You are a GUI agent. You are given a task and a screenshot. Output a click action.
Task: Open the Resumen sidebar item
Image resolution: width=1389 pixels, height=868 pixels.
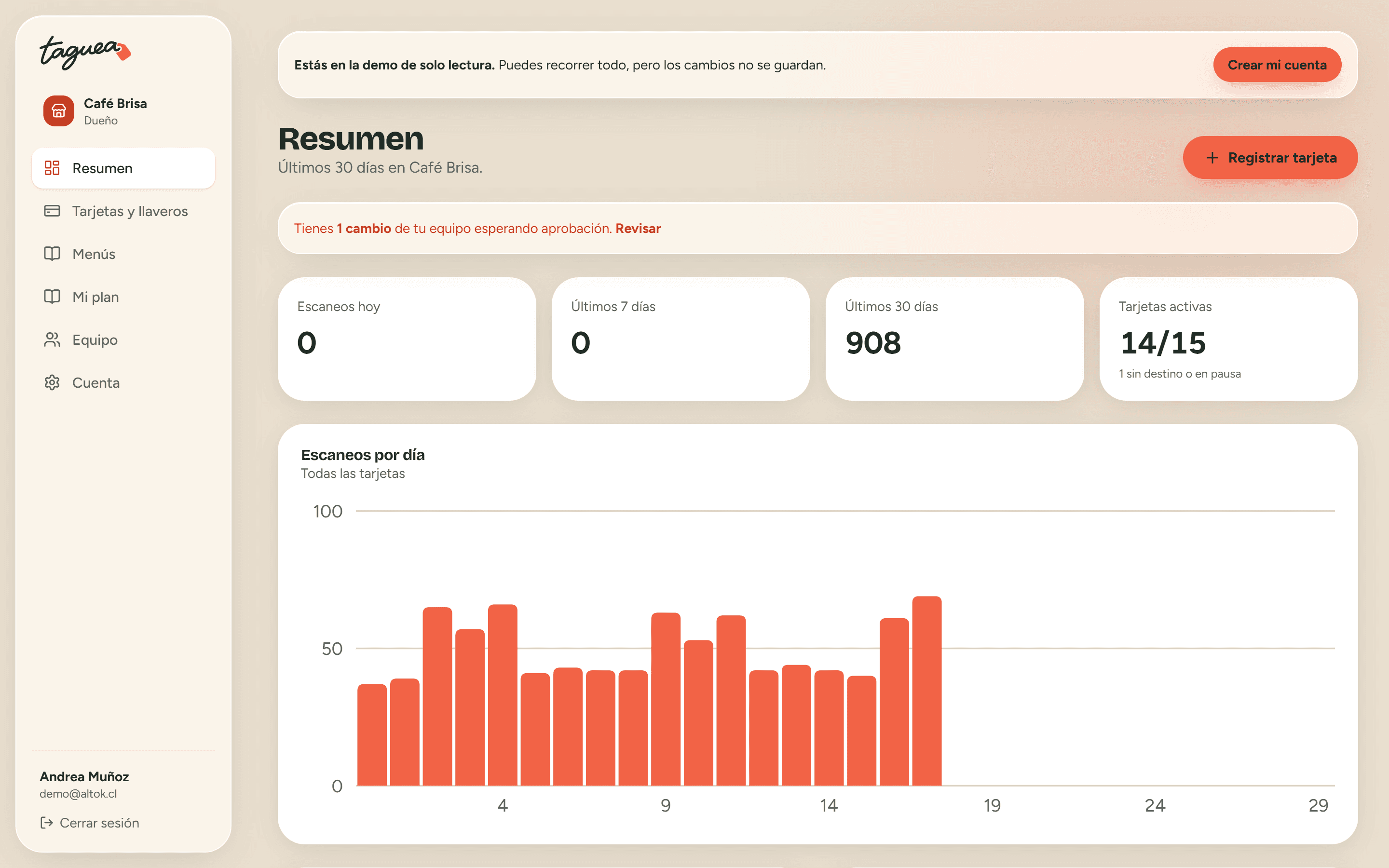click(123, 168)
